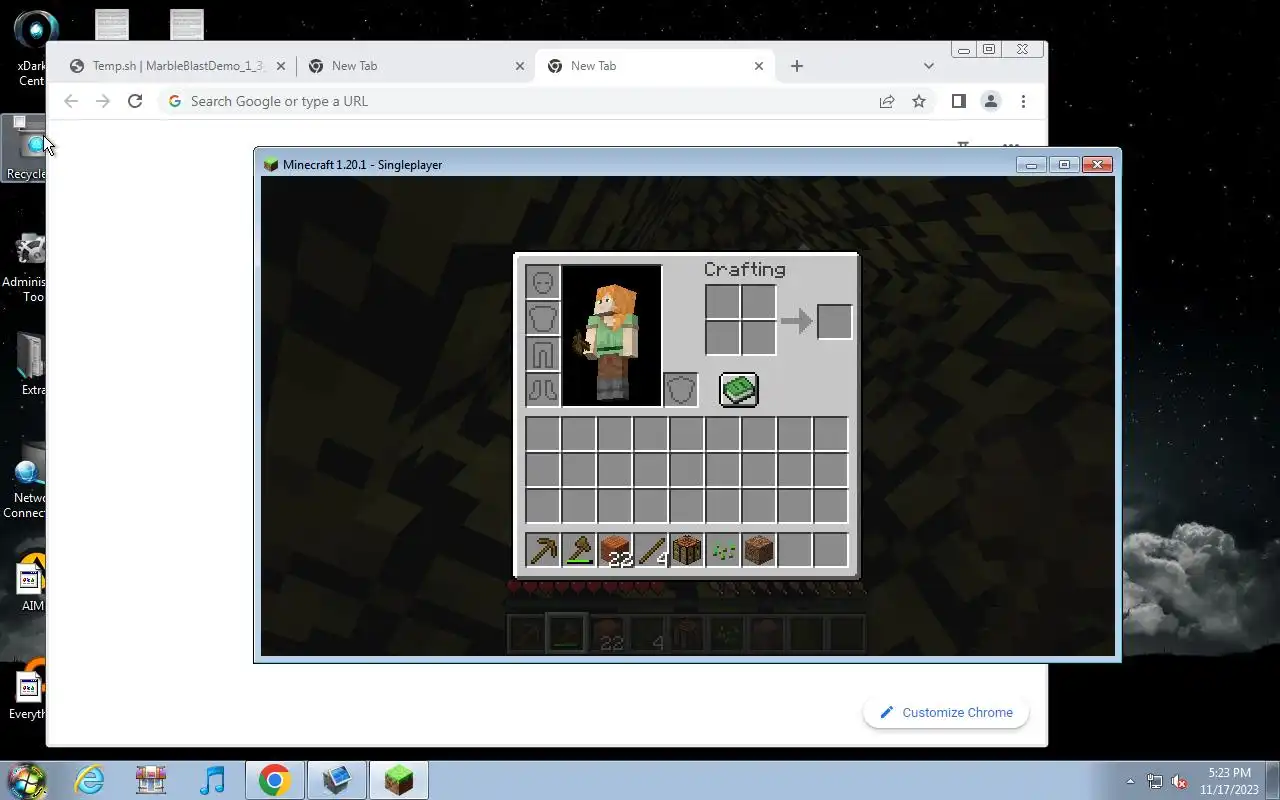Viewport: 1280px width, 800px height.
Task: Reload the Chrome page
Action: click(x=135, y=101)
